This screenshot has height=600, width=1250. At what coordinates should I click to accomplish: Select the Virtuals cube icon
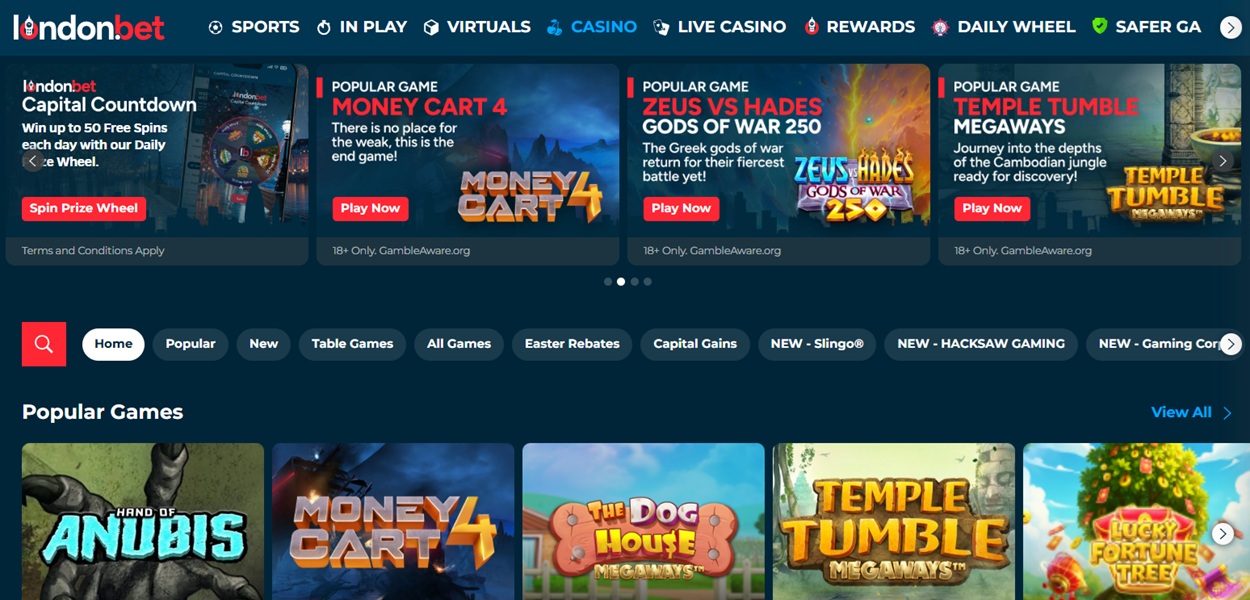[431, 27]
